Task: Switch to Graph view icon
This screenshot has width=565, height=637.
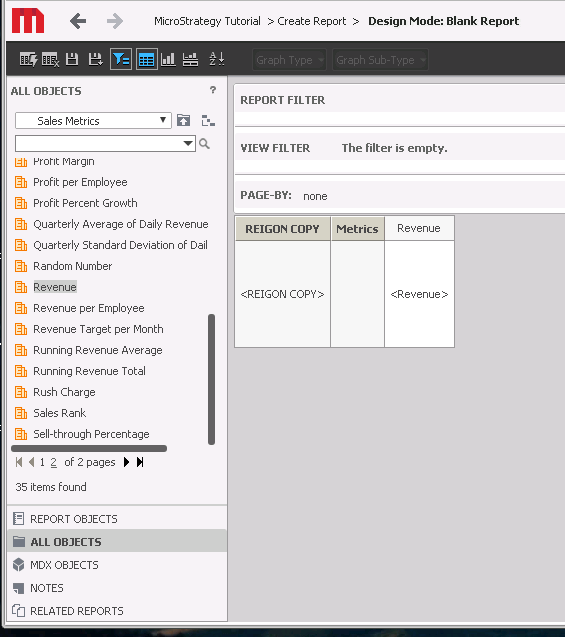Action: pos(168,60)
